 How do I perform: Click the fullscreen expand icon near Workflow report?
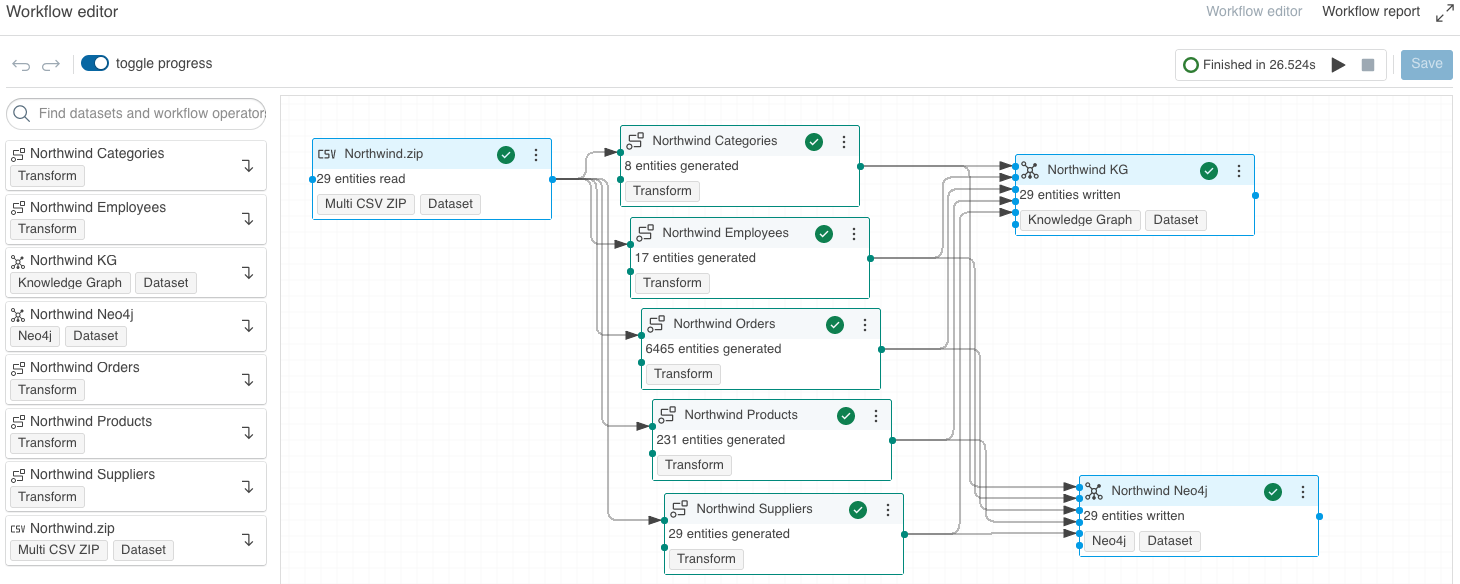click(1445, 12)
